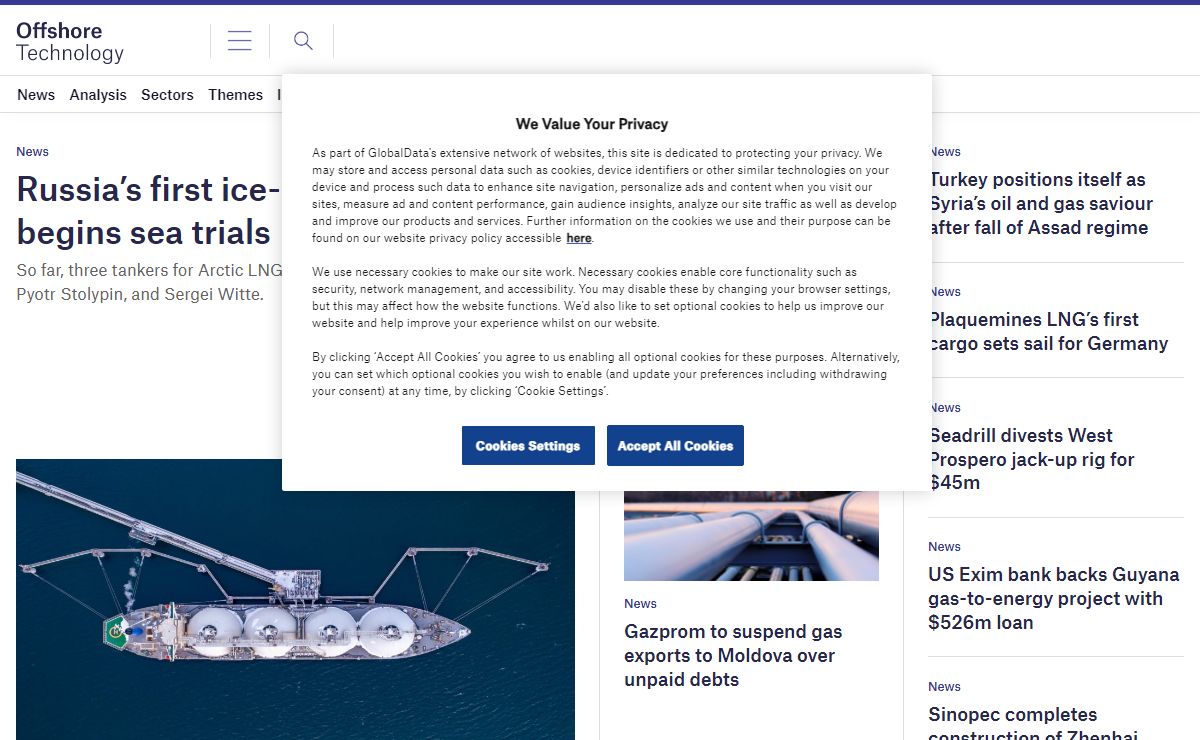Open the pipelines article thumbnail
This screenshot has height=740, width=1200.
751,536
